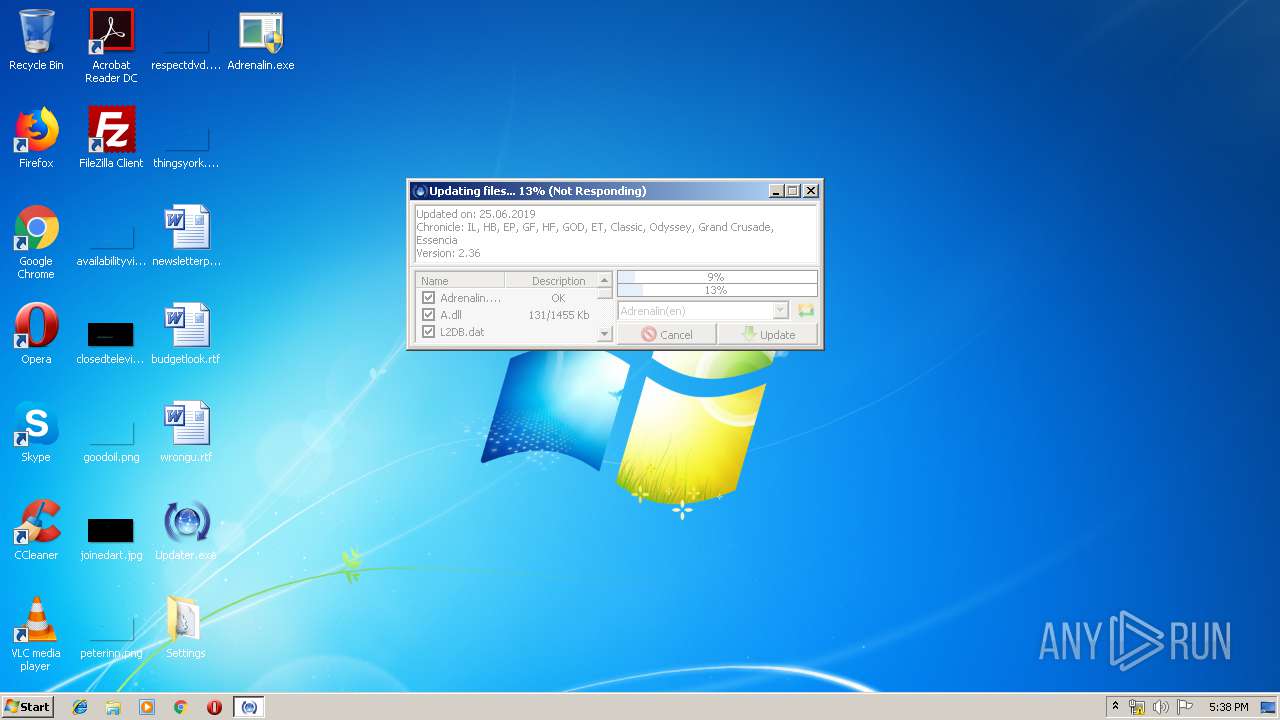1280x720 pixels.
Task: Select thingsyork file icon
Action: point(186,144)
